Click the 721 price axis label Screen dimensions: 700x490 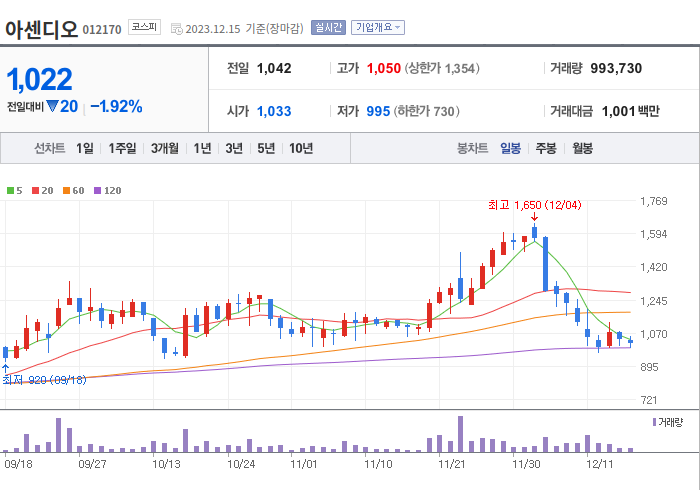[x=649, y=400]
